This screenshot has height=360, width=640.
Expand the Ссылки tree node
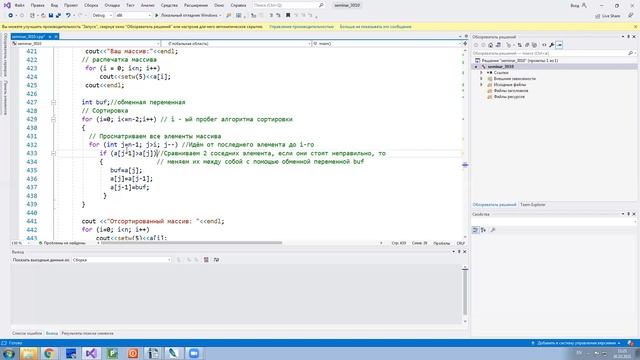click(482, 73)
